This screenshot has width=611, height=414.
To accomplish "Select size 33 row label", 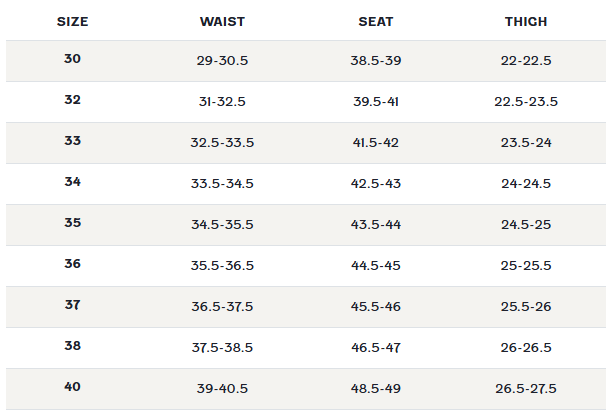I will 72,140.
